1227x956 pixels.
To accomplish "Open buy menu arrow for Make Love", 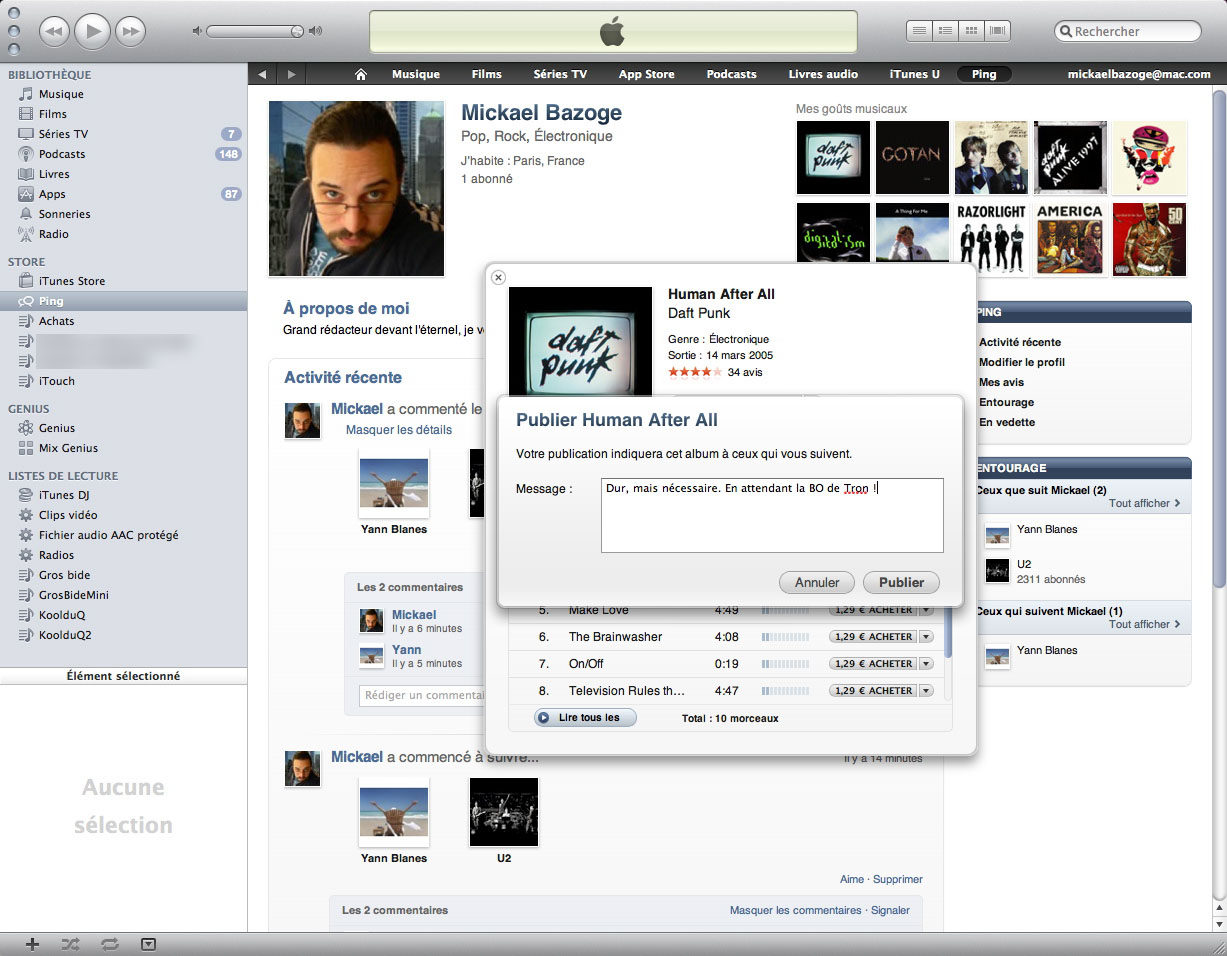I will (926, 610).
